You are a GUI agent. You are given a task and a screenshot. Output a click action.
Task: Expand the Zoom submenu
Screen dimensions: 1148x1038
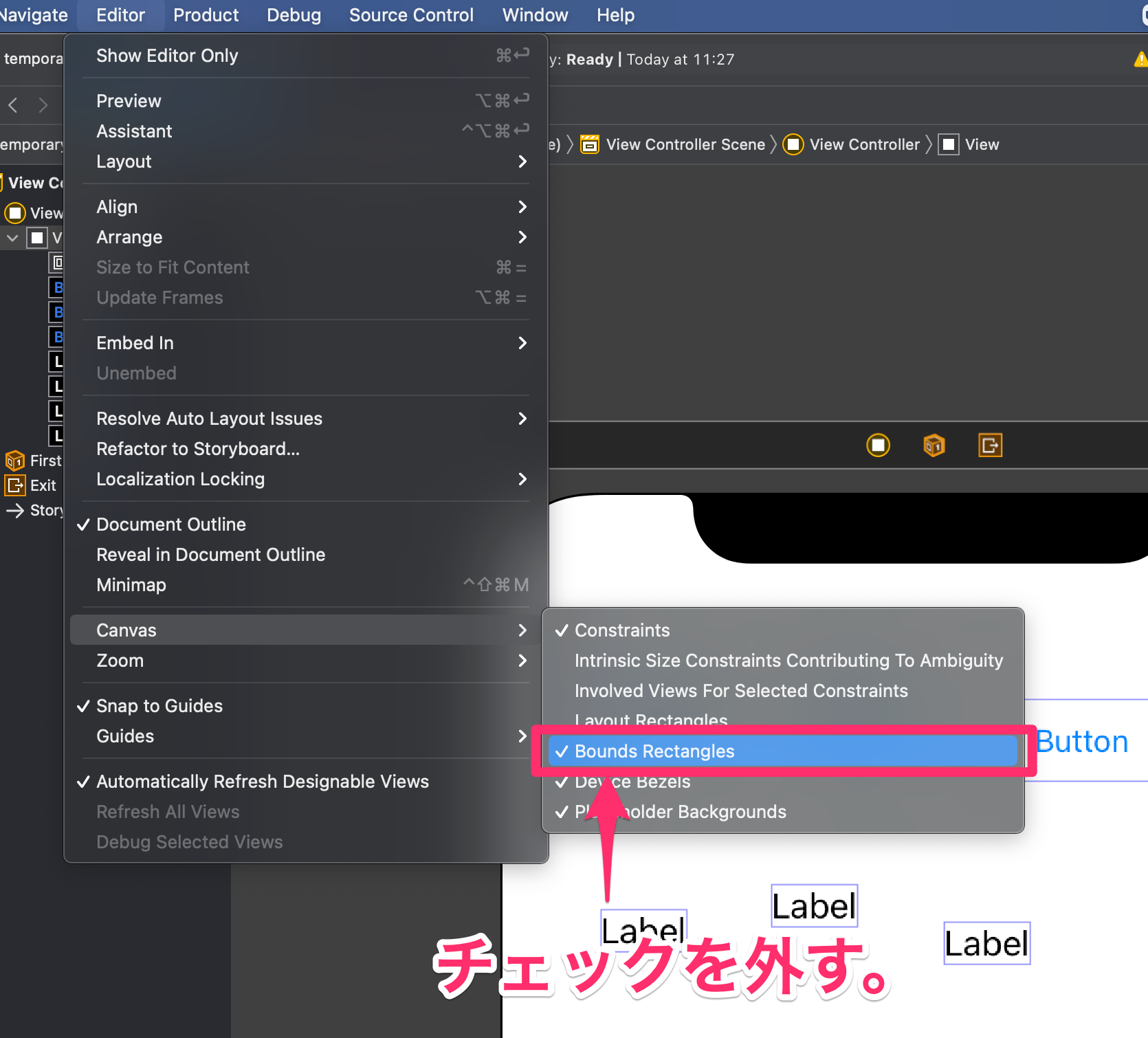click(x=120, y=661)
